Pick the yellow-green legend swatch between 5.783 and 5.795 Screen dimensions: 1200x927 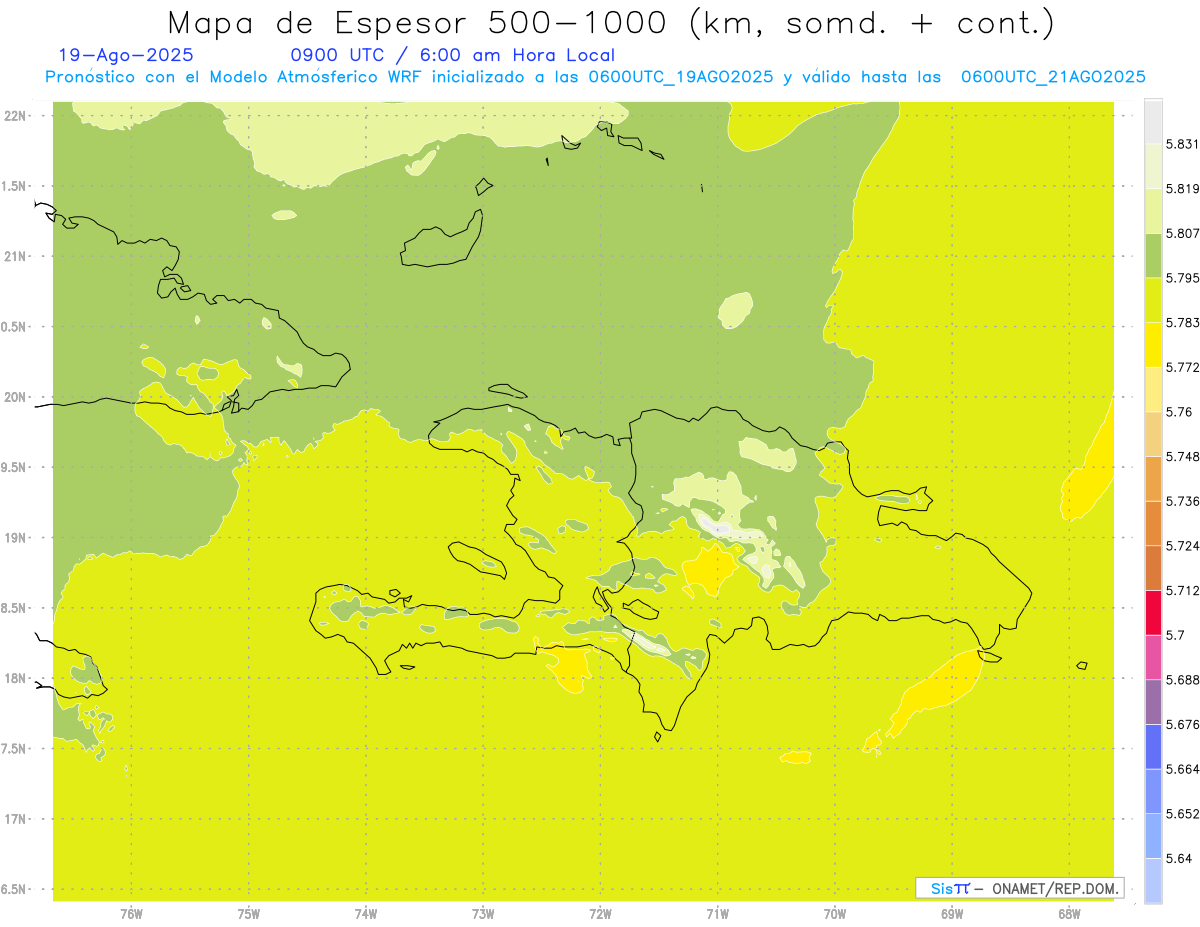[x=1153, y=300]
